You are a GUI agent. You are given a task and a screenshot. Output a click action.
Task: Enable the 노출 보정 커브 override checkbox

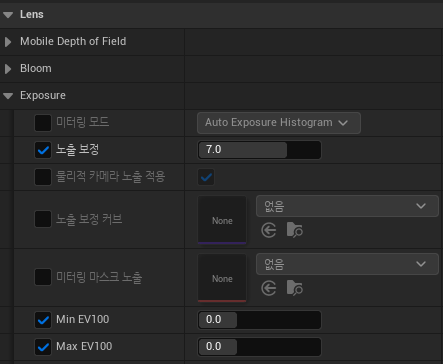click(43, 219)
